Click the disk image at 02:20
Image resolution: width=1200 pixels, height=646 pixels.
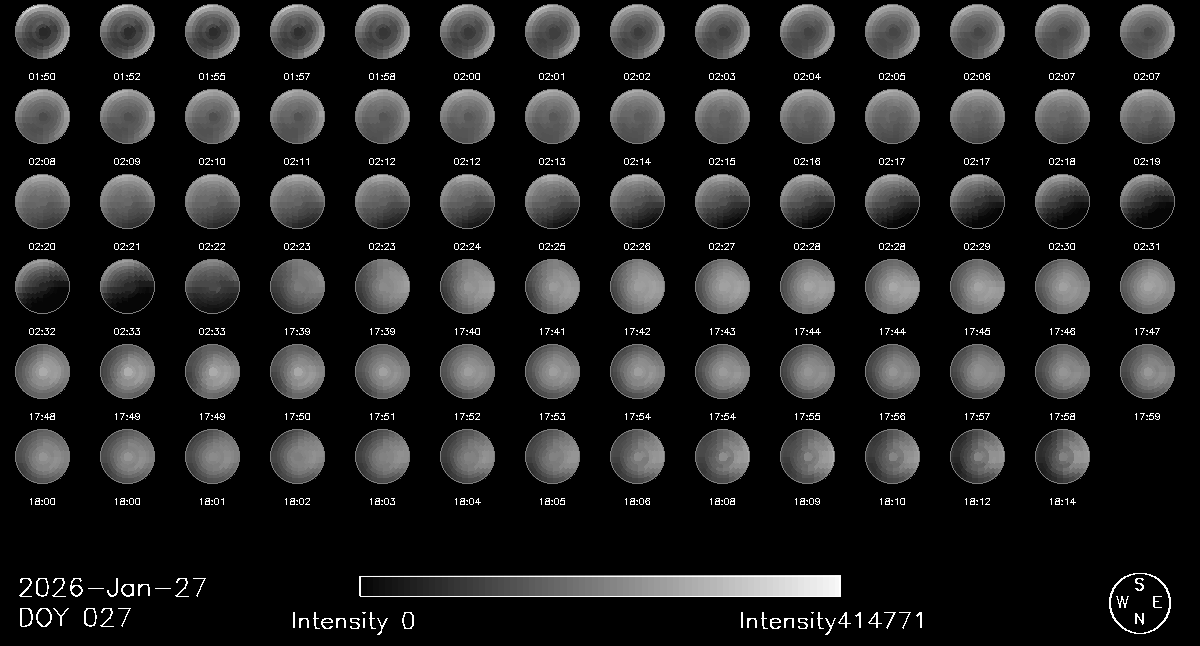42,202
